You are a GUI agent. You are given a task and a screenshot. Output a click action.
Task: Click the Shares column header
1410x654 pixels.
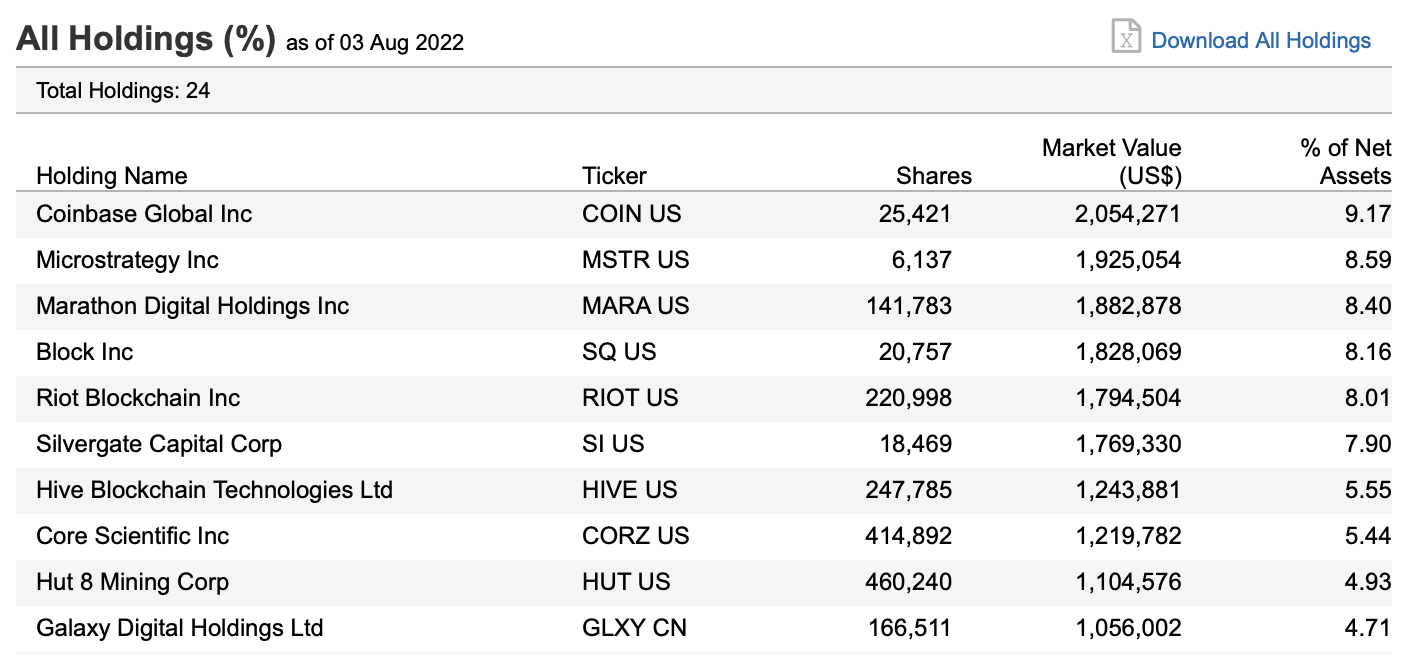(x=934, y=176)
